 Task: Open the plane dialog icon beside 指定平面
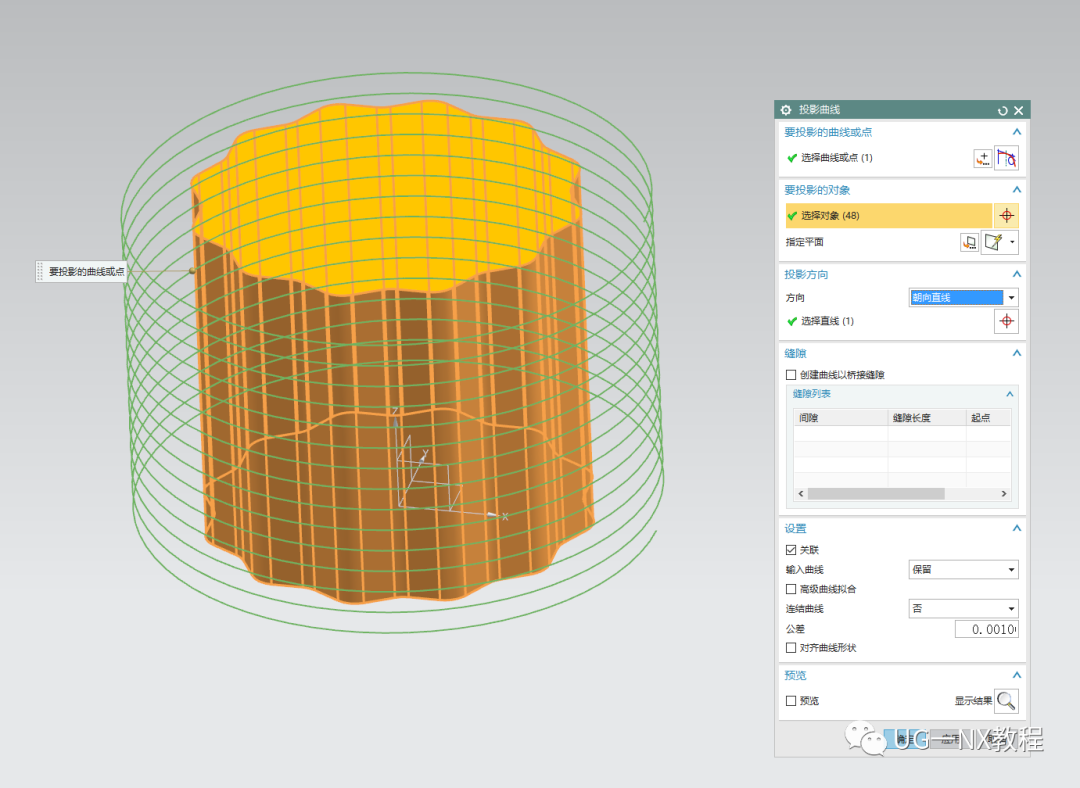(x=970, y=242)
